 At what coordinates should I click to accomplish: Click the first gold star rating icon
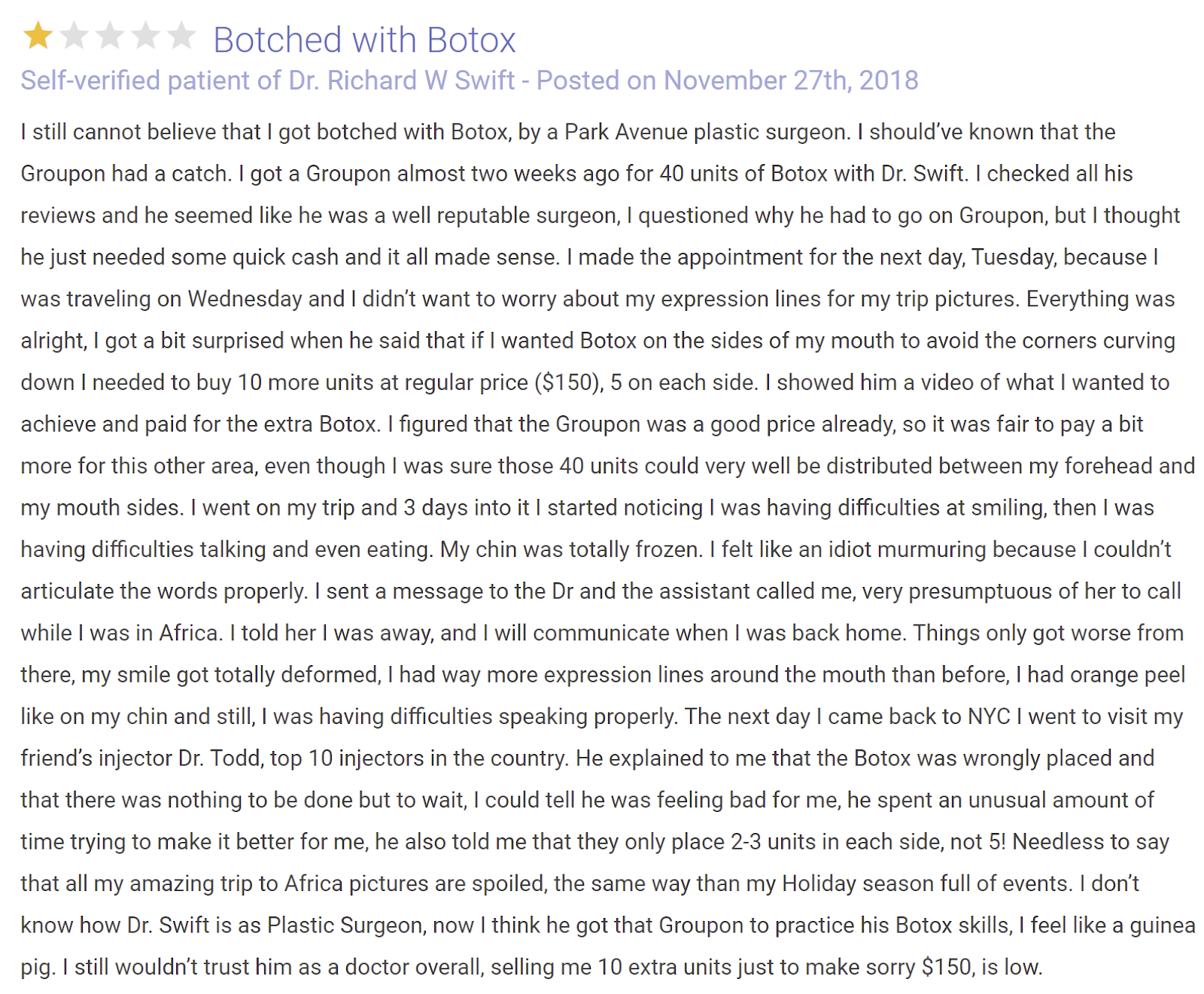click(38, 36)
